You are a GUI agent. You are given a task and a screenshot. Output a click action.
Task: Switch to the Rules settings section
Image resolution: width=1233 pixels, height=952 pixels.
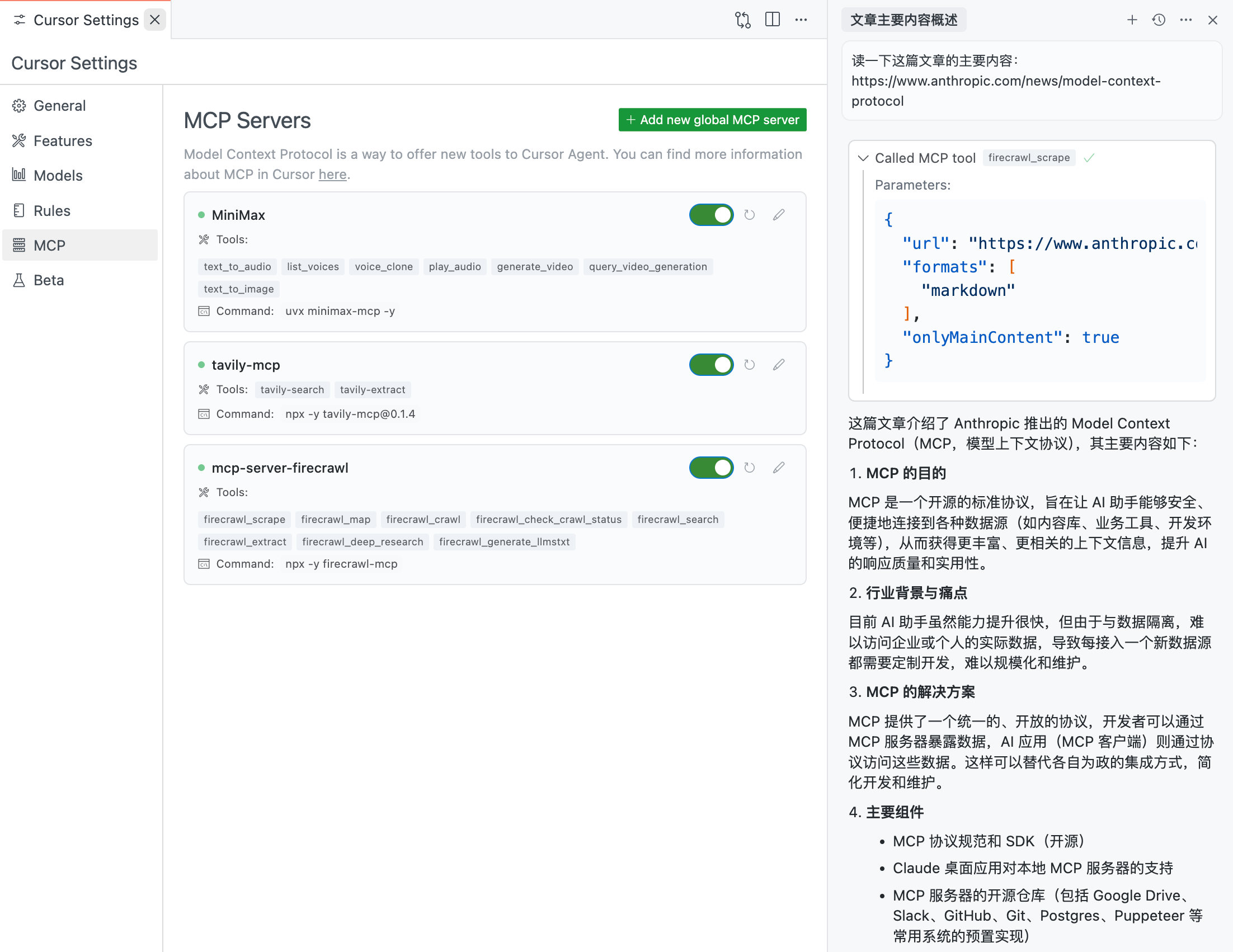[52, 210]
